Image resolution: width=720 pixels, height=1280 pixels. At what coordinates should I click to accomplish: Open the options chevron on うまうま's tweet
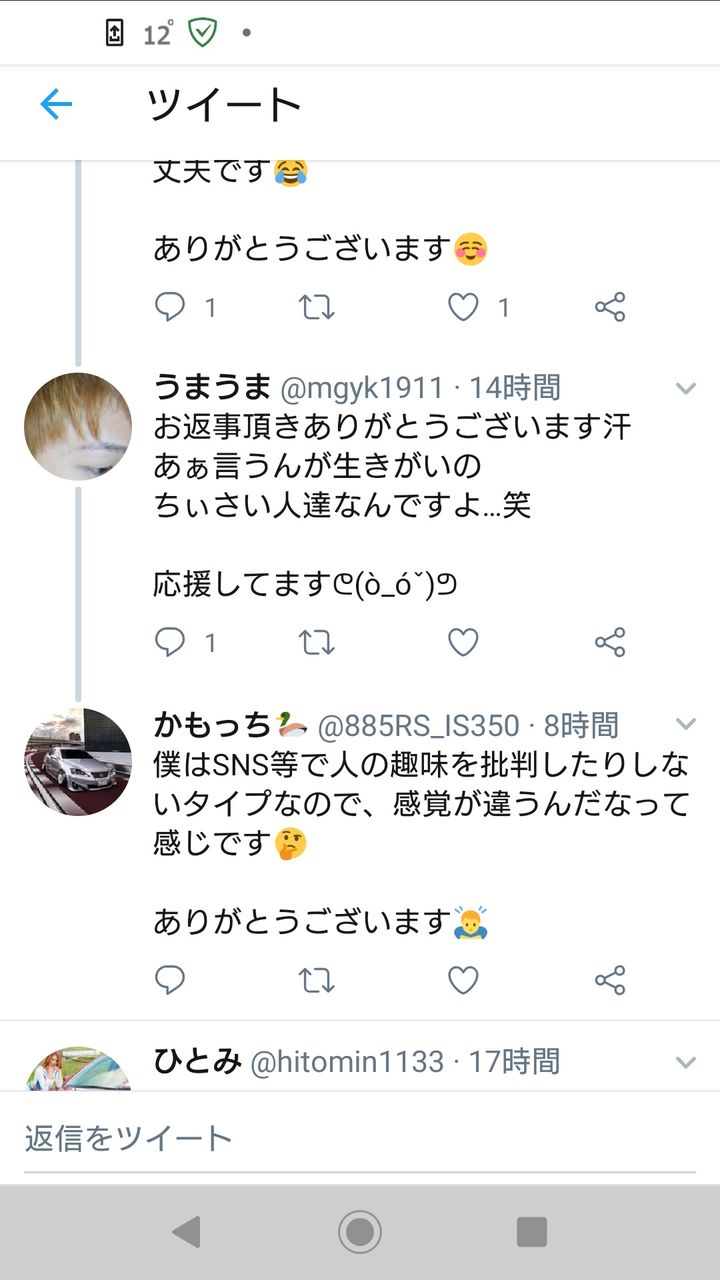[686, 388]
